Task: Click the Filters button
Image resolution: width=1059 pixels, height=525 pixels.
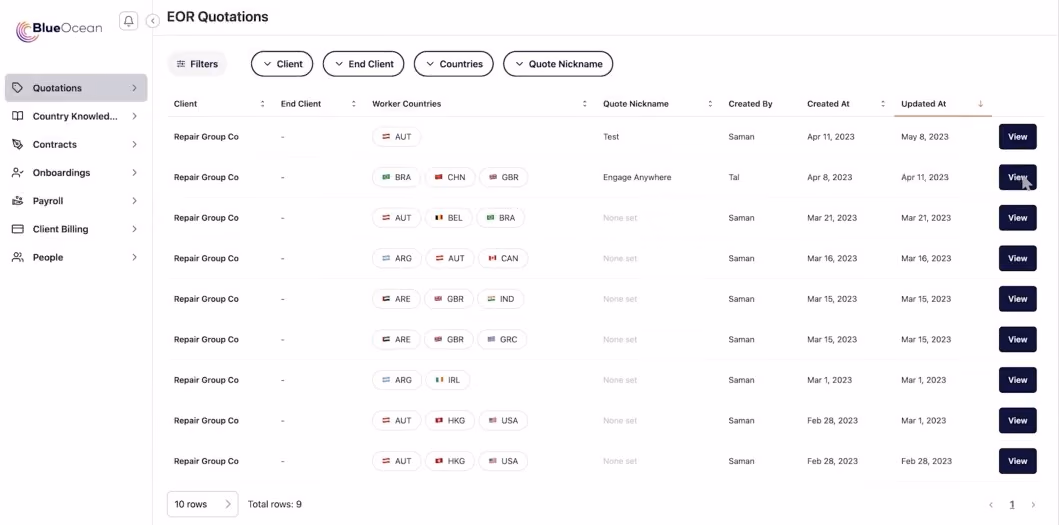Action: 197,64
